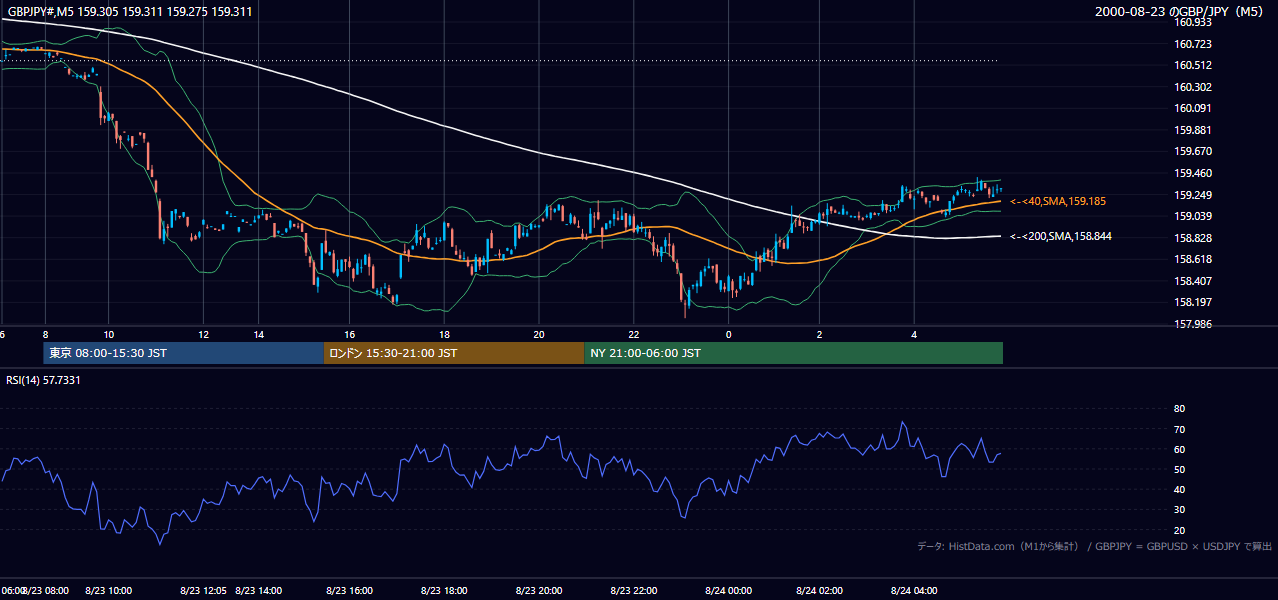Click price label 159.039 on price axis
This screenshot has height=600, width=1278.
tap(1194, 216)
